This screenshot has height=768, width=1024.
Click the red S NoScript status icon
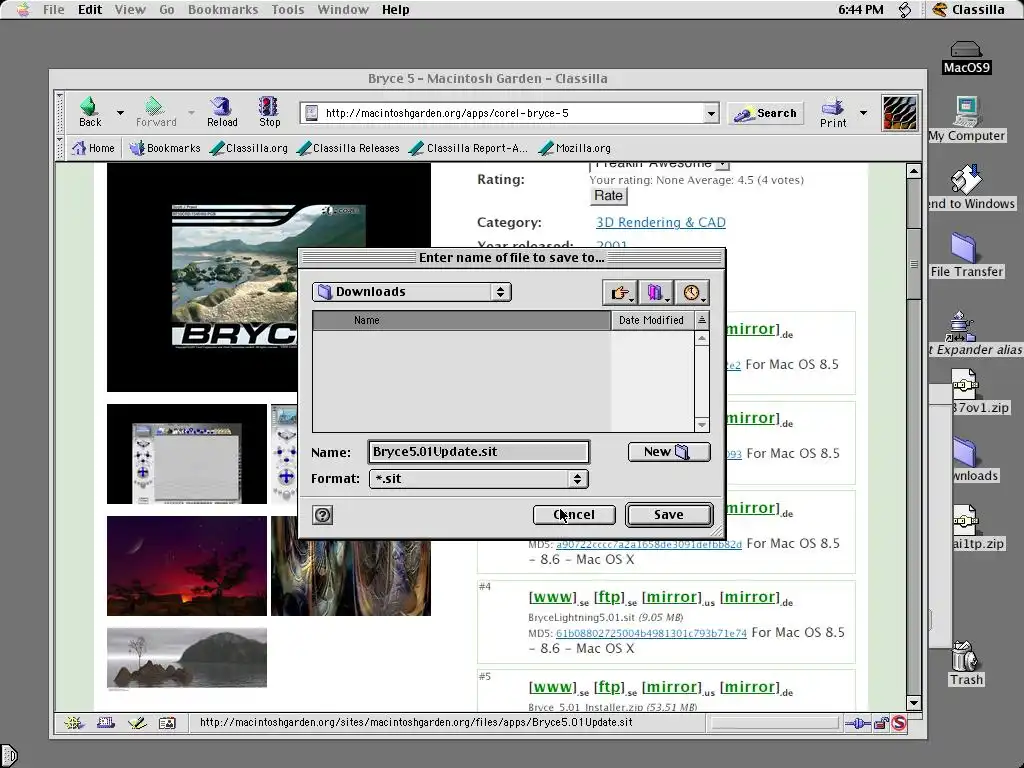(x=899, y=723)
